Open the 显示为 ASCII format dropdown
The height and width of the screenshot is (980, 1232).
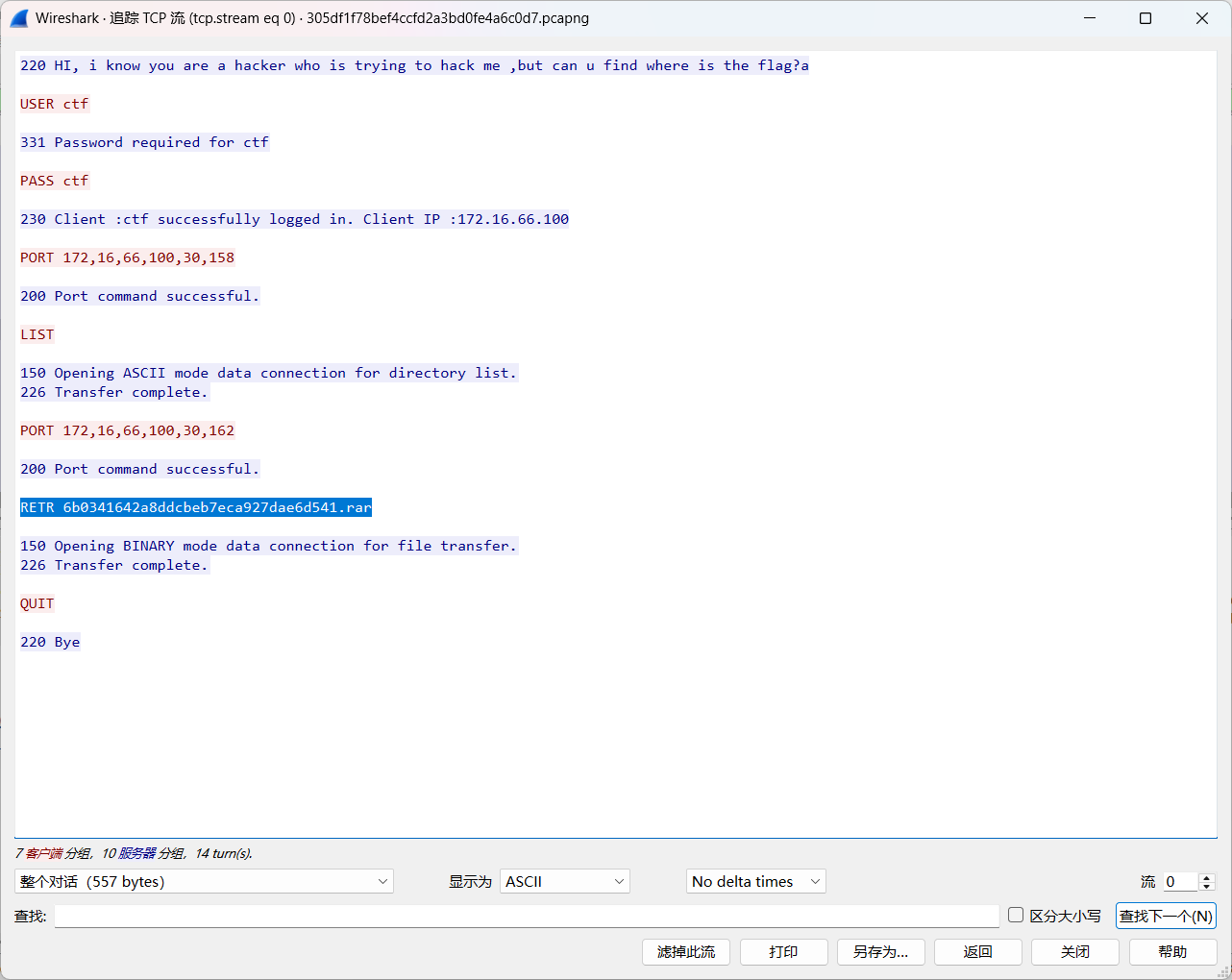[x=564, y=881]
